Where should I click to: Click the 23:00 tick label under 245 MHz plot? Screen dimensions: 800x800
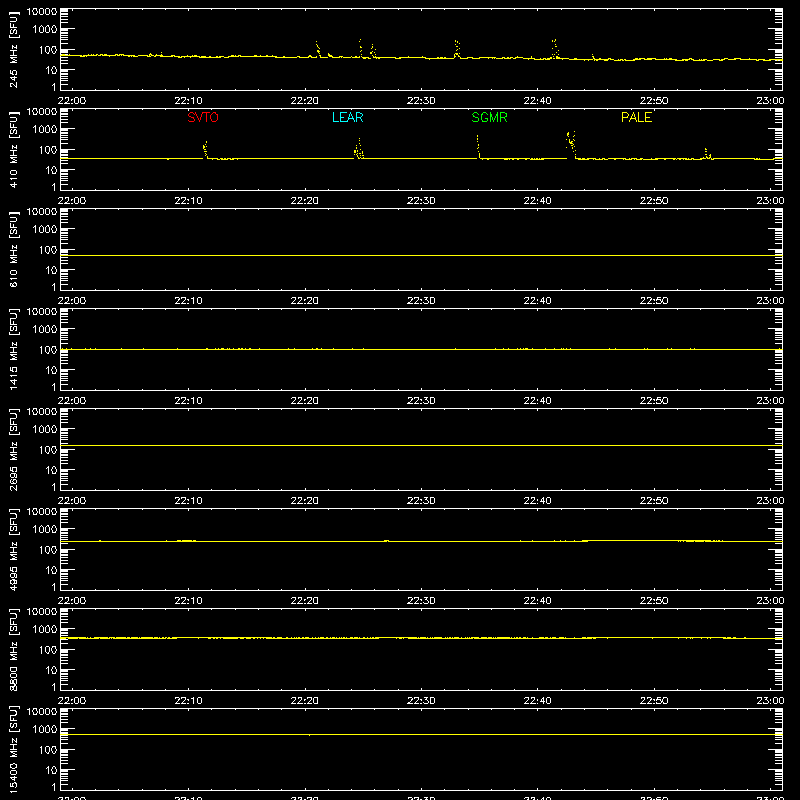coord(770,101)
